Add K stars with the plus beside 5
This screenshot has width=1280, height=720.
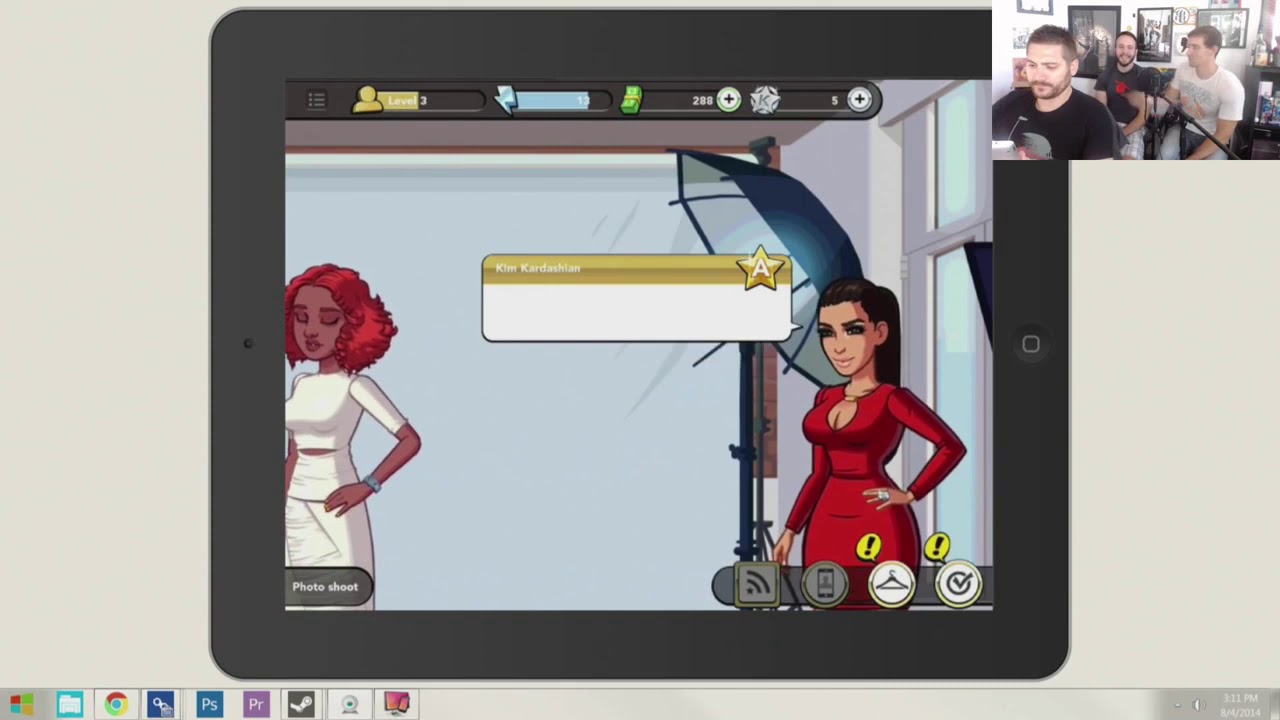tap(859, 100)
